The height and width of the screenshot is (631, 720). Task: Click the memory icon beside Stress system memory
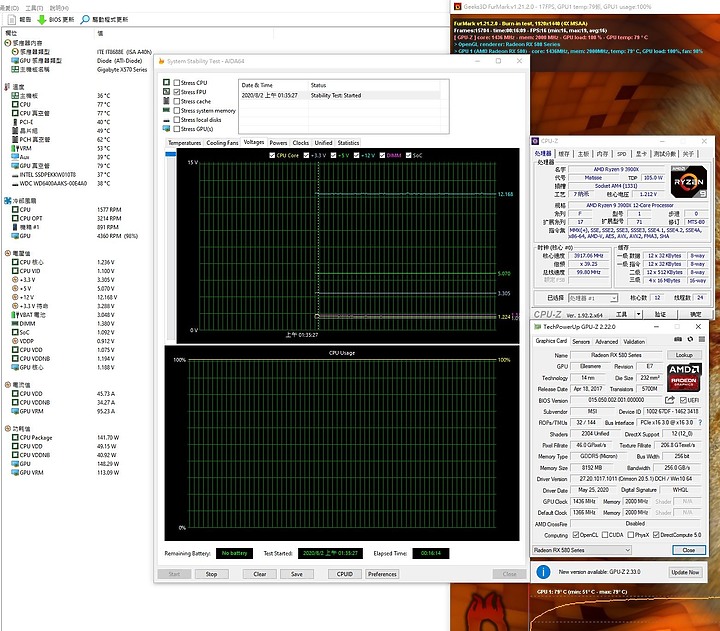click(166, 110)
